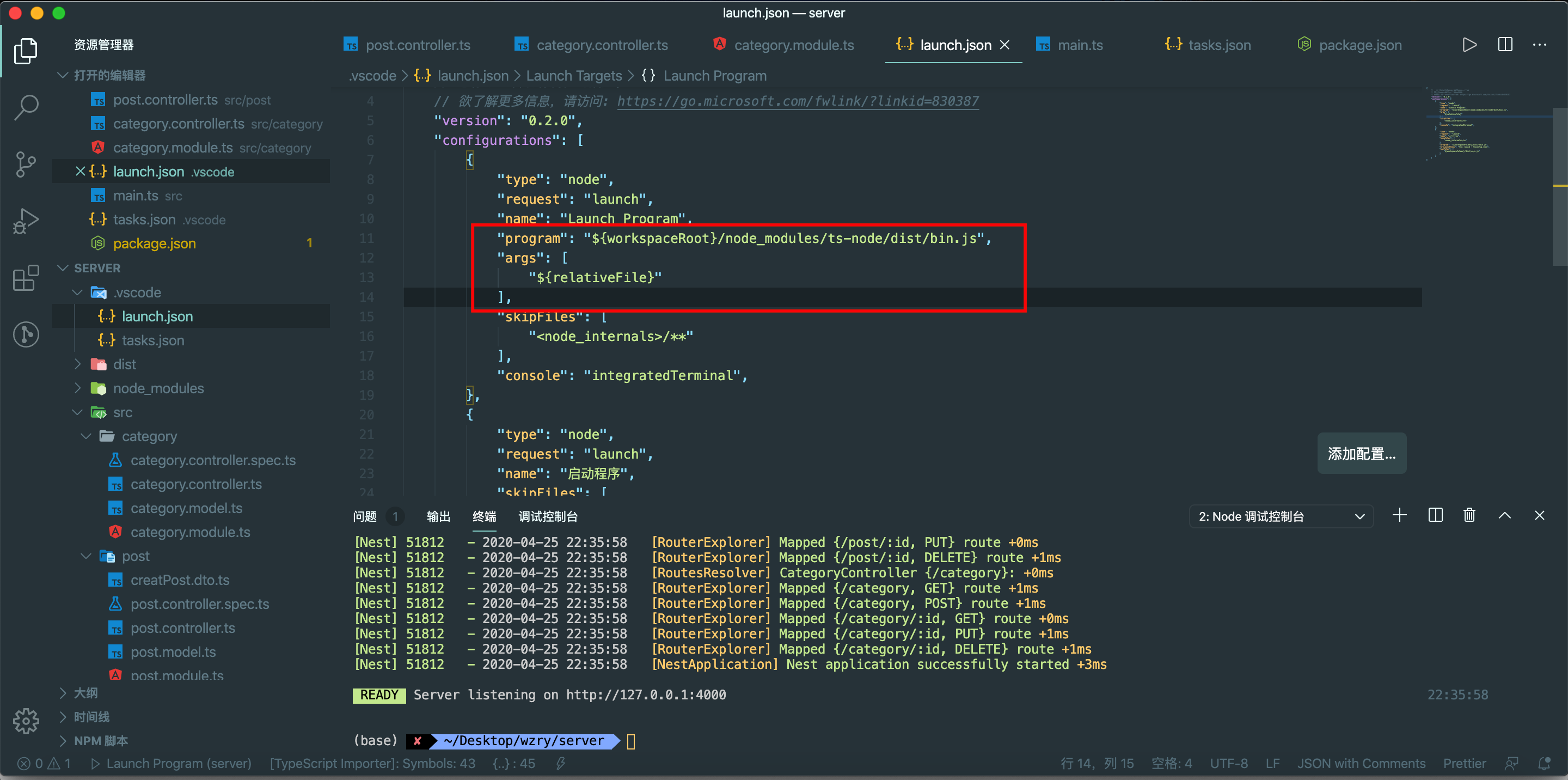Open the Search view in activity bar
Viewport: 1568px width, 780px height.
[x=26, y=108]
